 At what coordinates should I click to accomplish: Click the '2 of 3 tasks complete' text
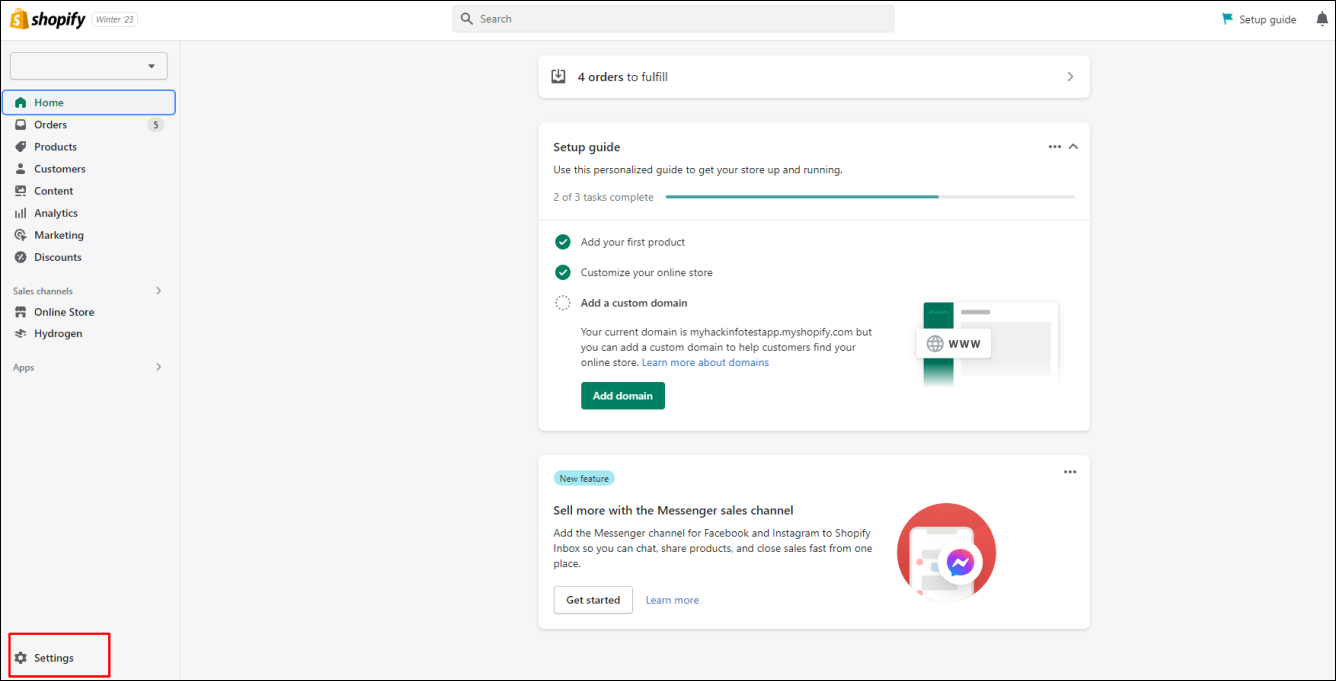coord(603,197)
